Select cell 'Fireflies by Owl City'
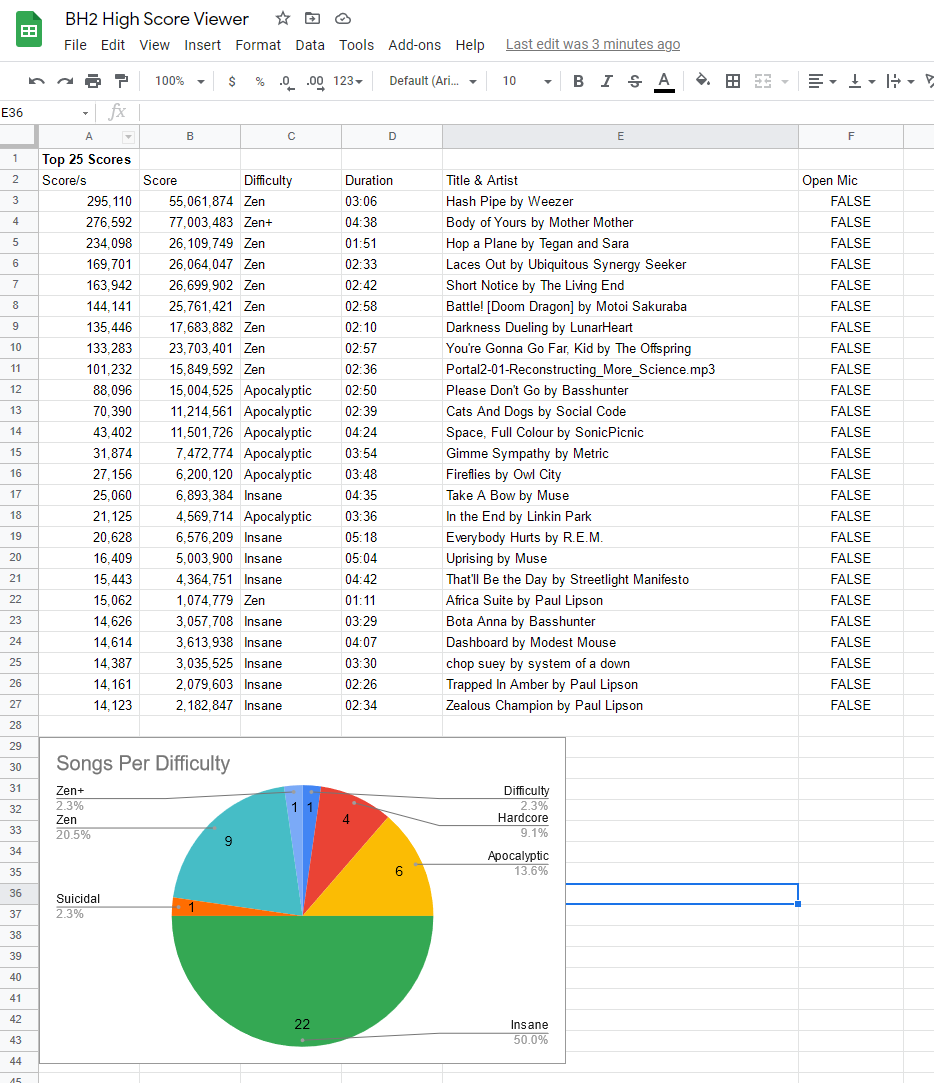 tap(620, 475)
